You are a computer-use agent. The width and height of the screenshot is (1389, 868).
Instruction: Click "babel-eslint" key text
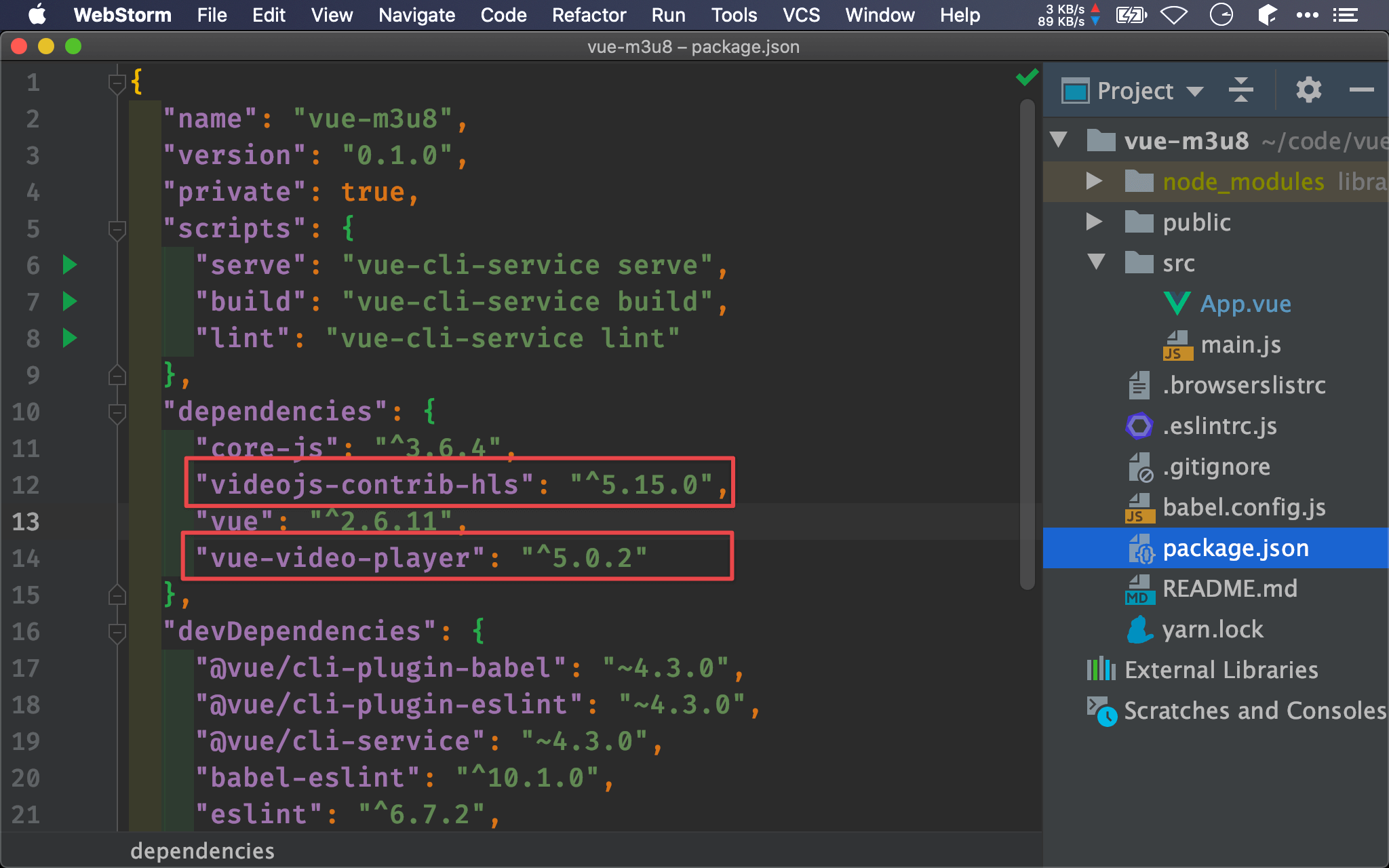pyautogui.click(x=308, y=777)
